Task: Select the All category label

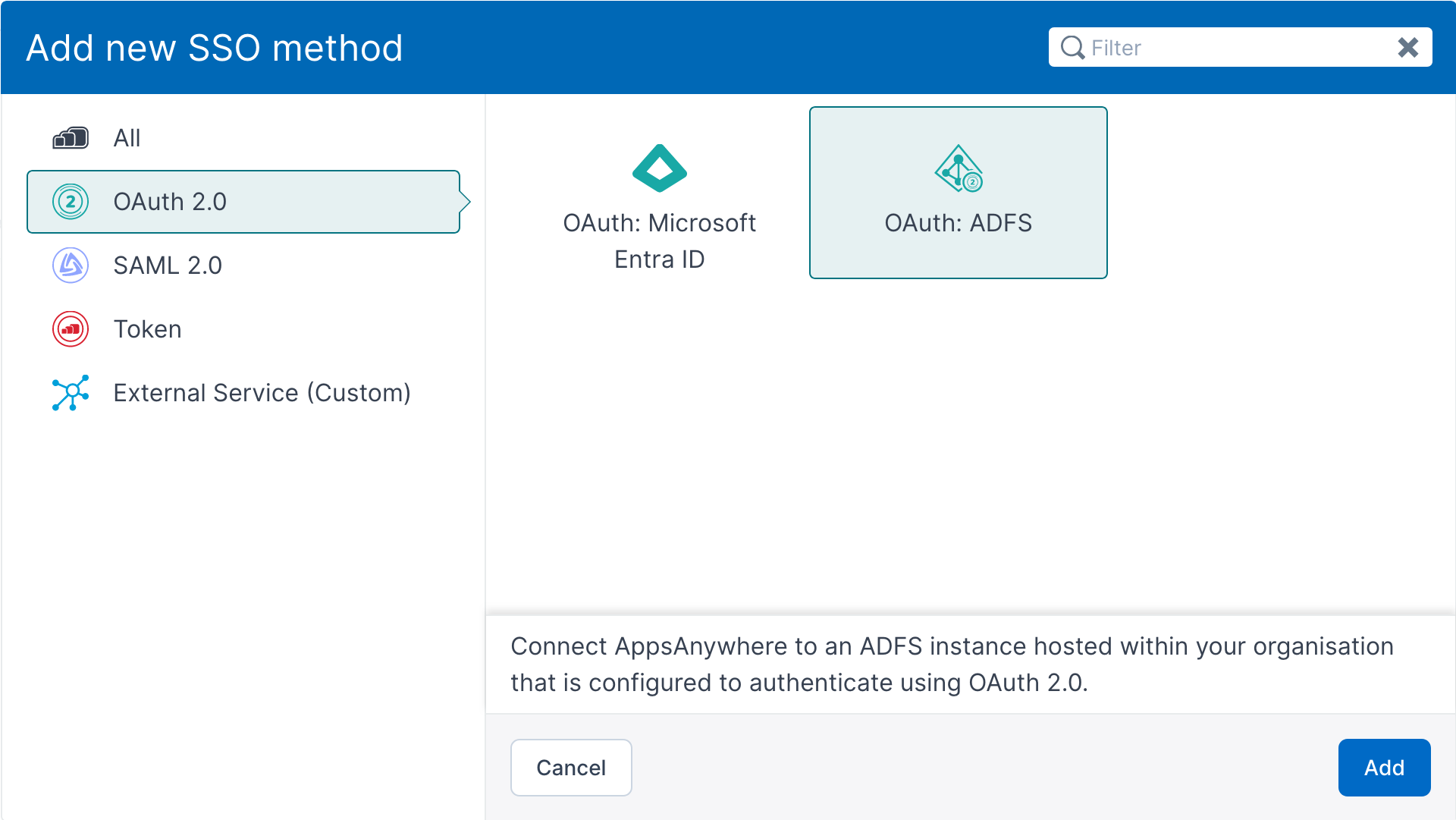Action: coord(127,138)
